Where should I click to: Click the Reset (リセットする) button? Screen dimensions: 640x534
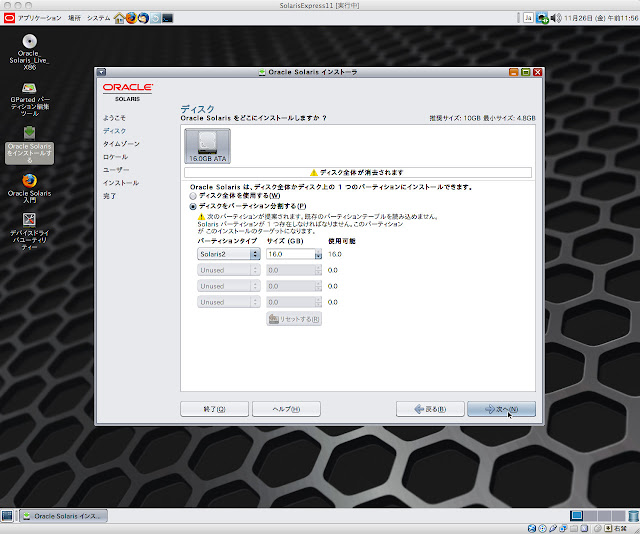[x=294, y=319]
